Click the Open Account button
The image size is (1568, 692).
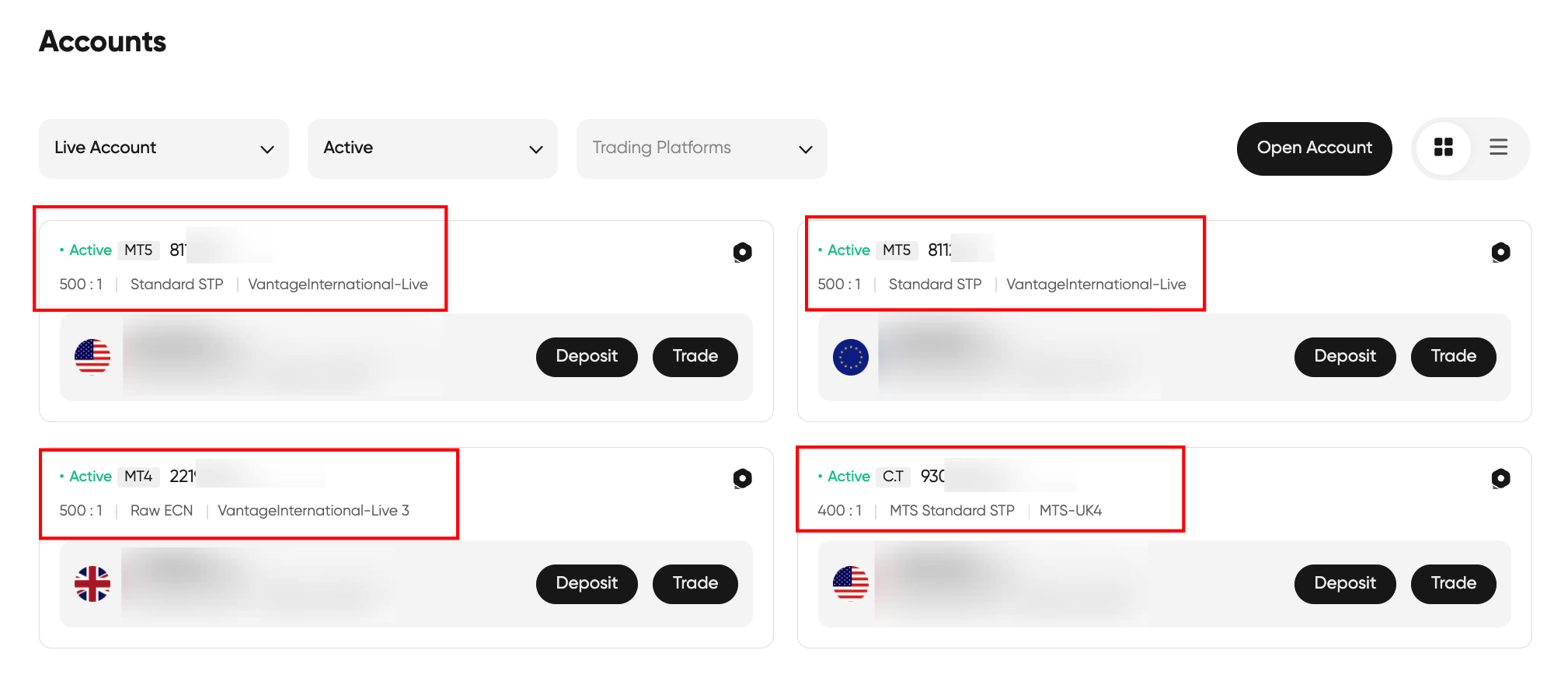coord(1315,149)
